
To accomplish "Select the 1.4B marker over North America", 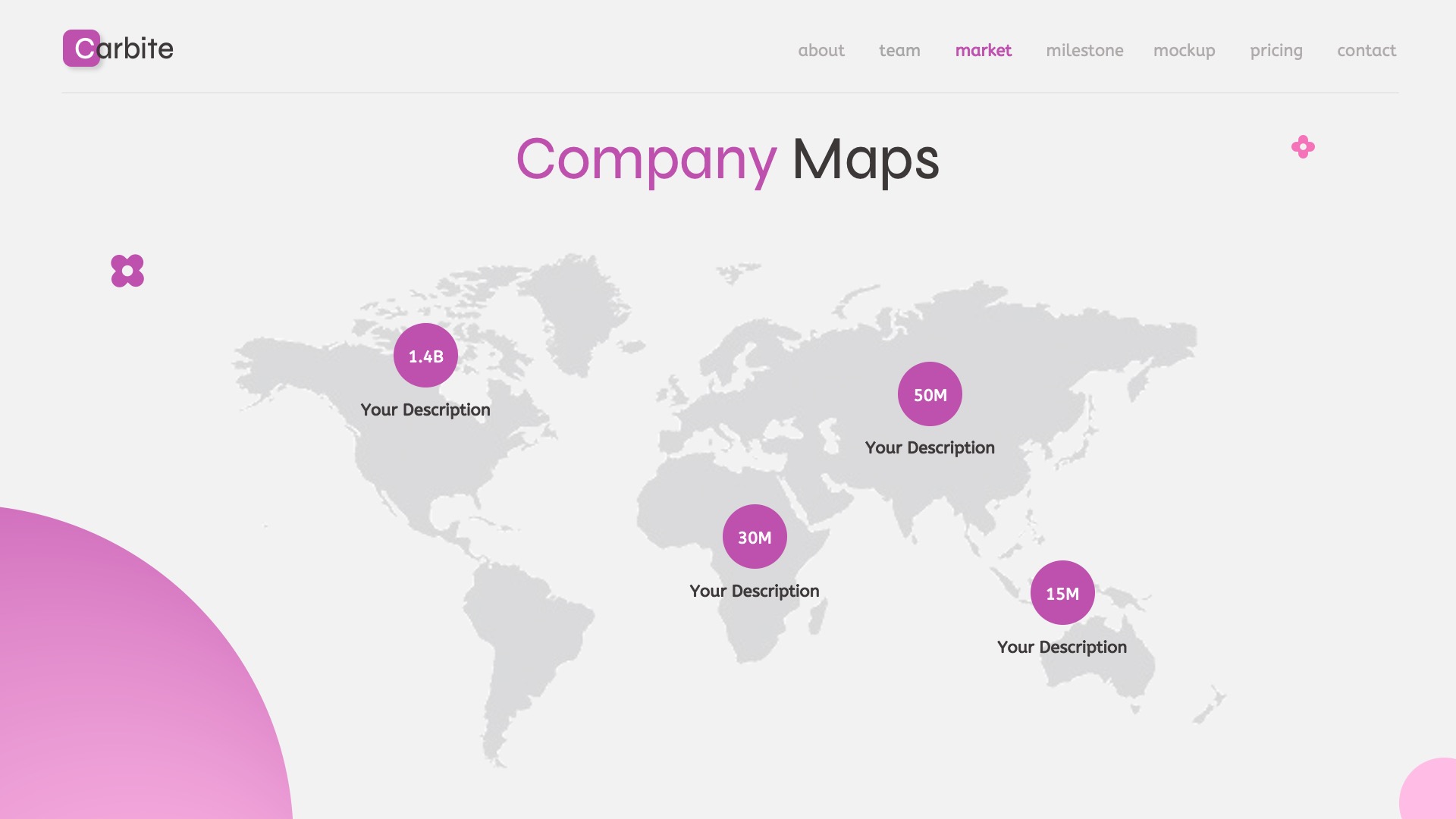I will (425, 353).
